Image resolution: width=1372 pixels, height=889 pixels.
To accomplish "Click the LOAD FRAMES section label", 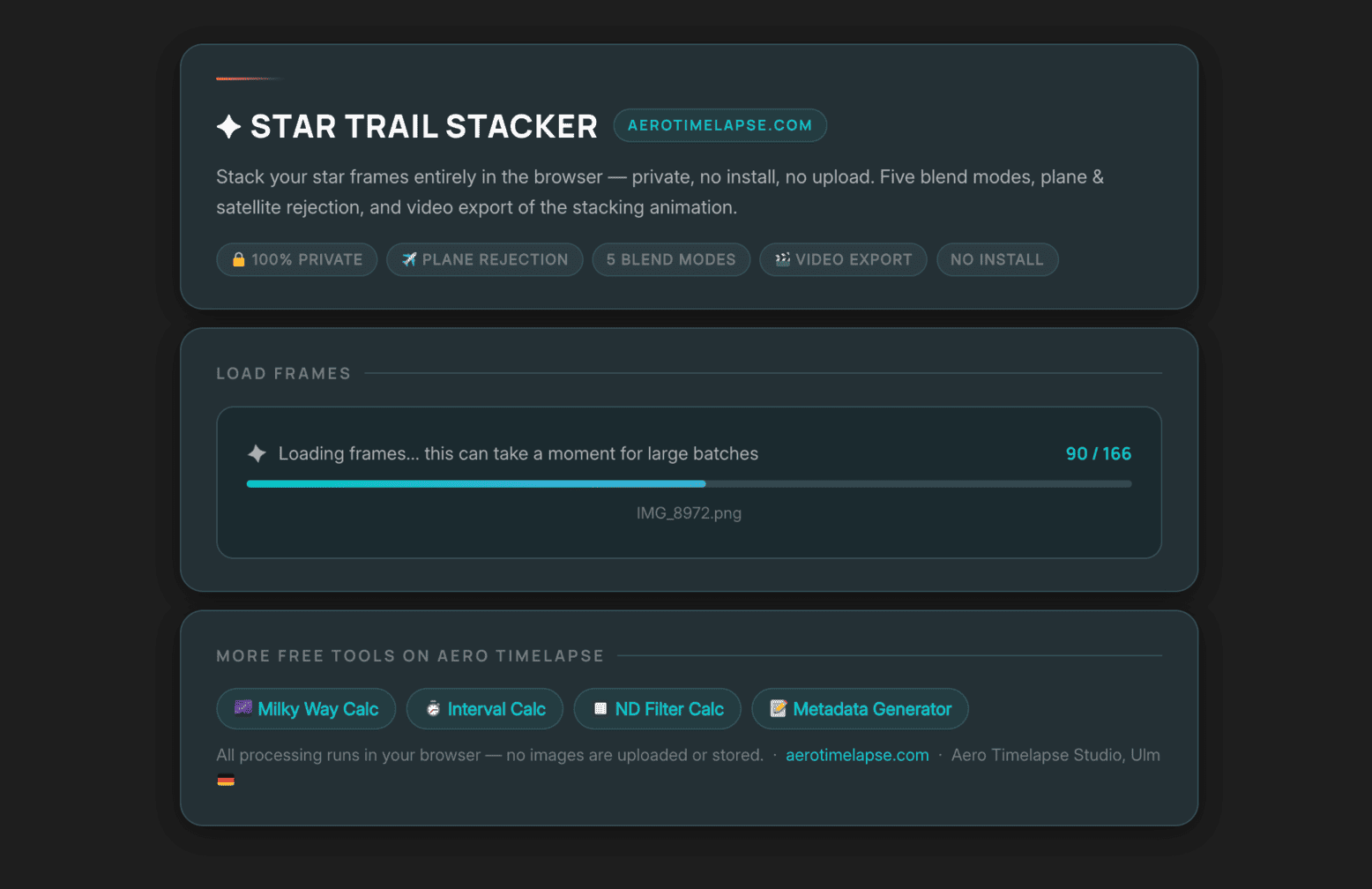I will pos(284,373).
